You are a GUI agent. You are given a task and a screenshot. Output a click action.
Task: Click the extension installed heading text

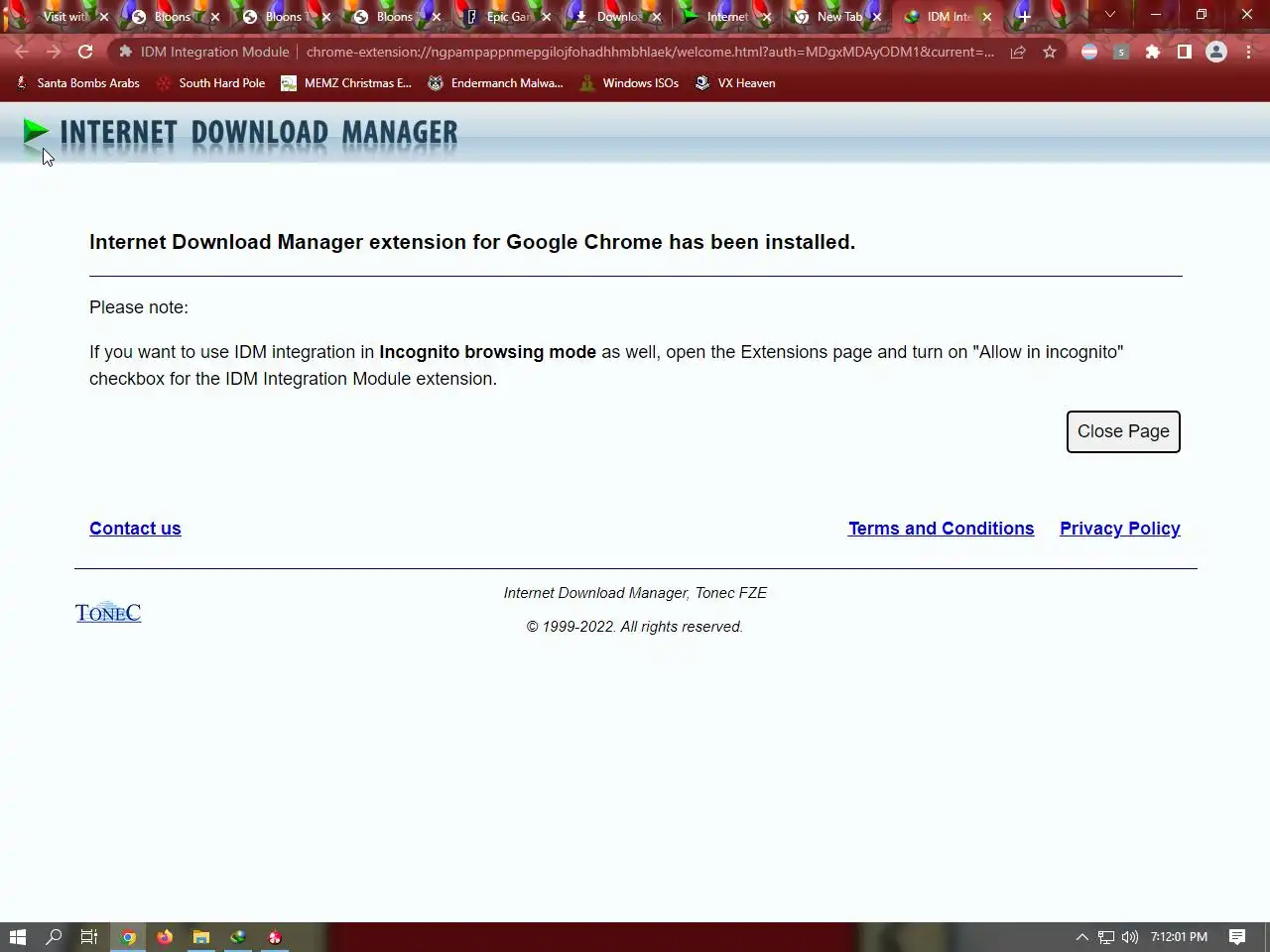[x=472, y=242]
